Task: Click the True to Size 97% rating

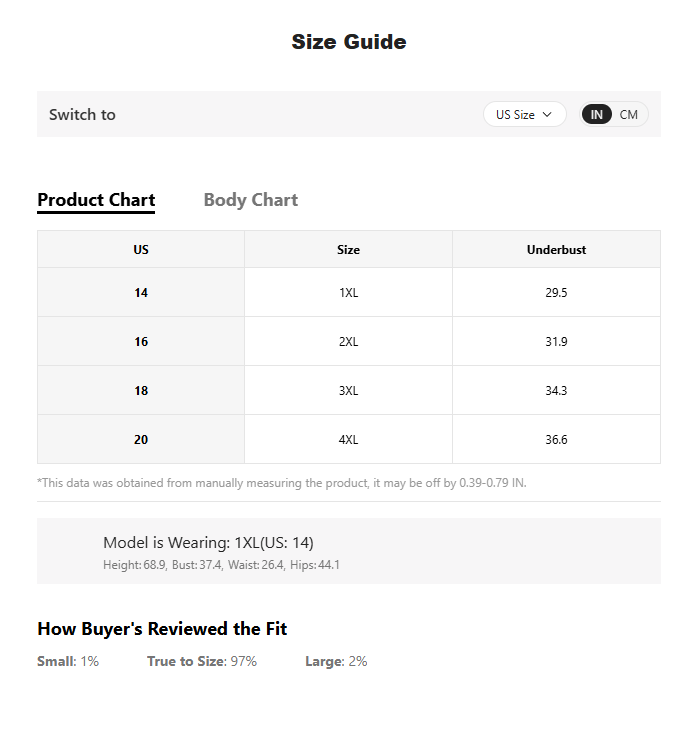Action: 202,661
